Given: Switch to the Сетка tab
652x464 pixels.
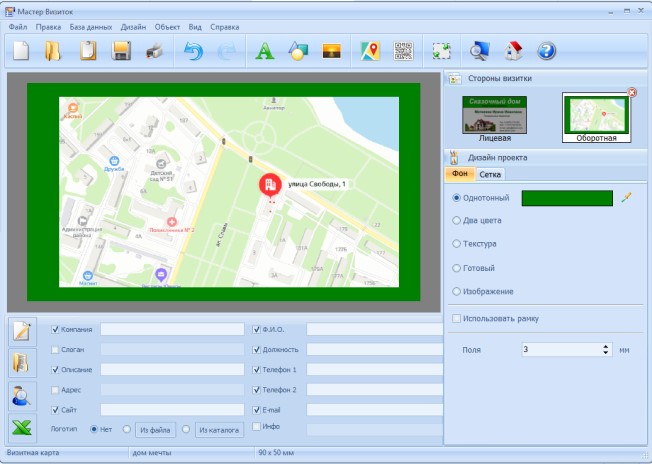Looking at the screenshot, I should pos(490,174).
